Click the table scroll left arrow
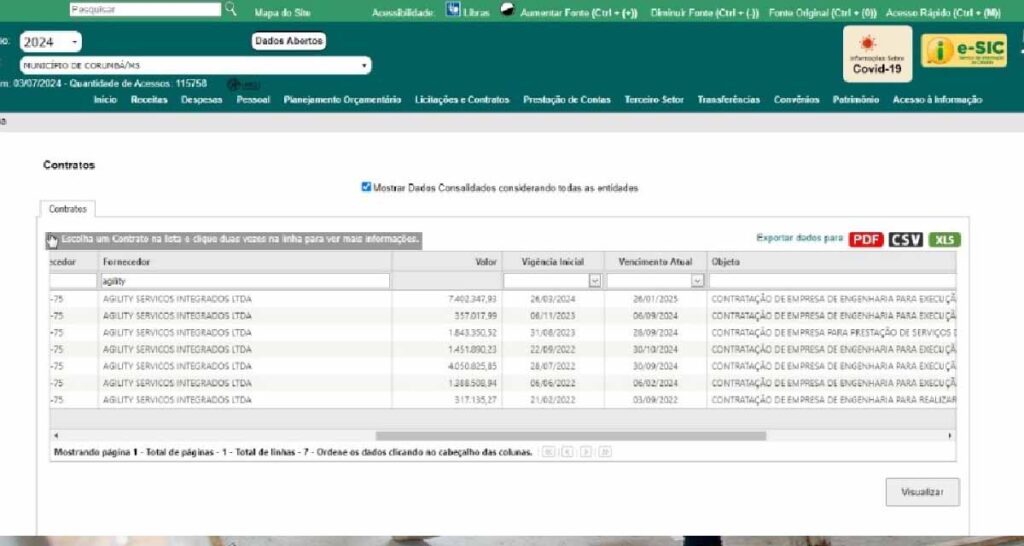The width and height of the screenshot is (1024, 546). 56,436
